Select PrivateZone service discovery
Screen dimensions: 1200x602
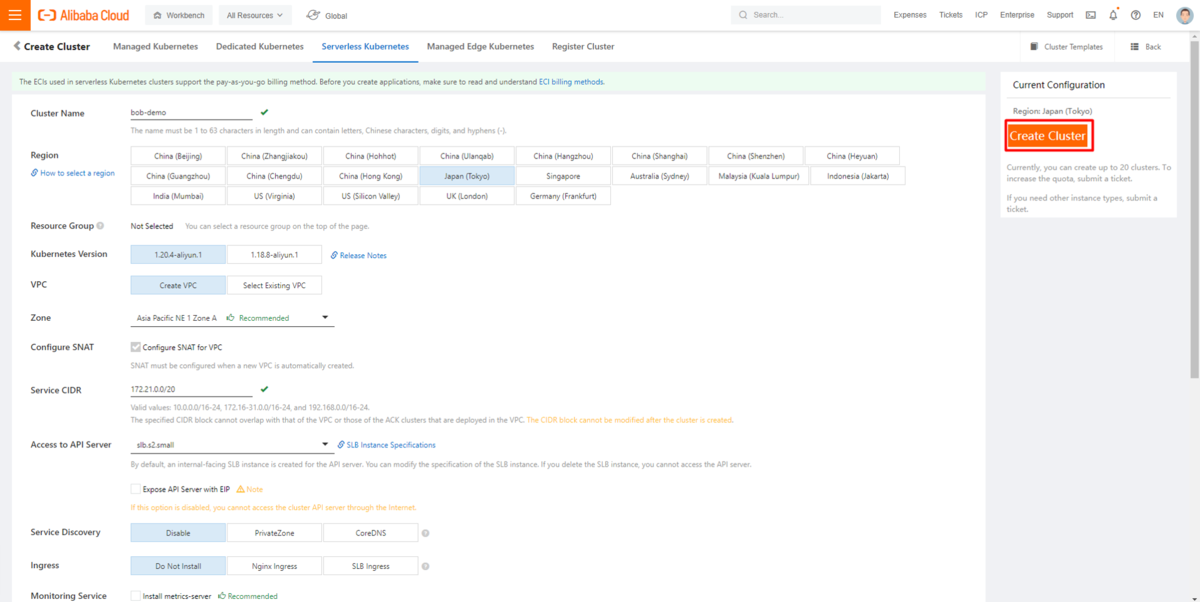point(274,533)
